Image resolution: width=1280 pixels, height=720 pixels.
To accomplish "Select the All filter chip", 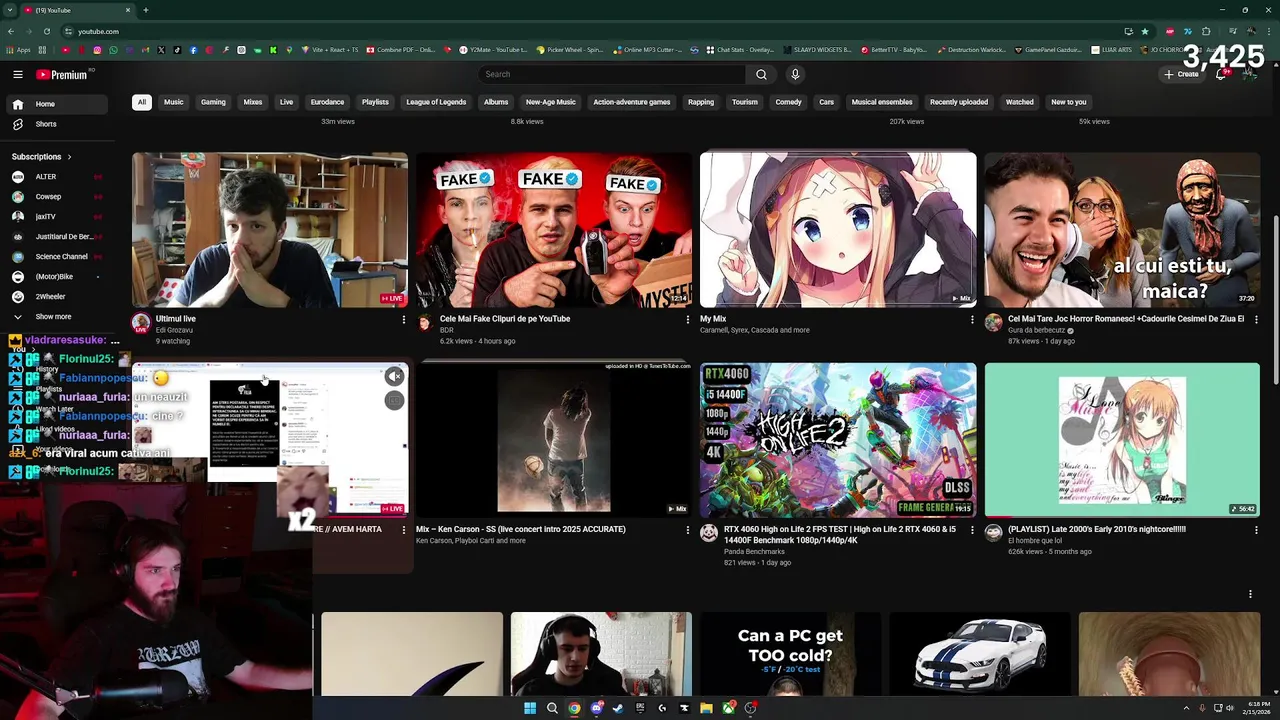I will (142, 102).
